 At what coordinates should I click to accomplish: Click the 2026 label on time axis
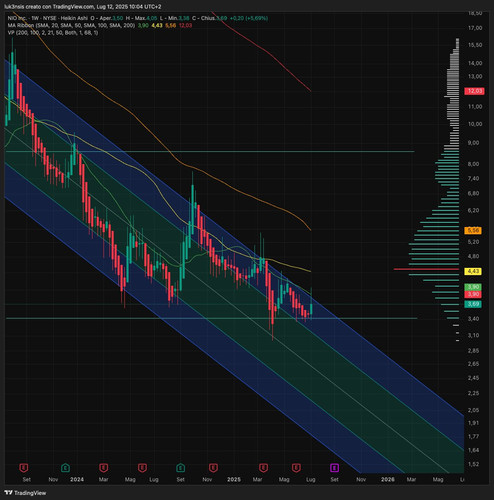pos(388,479)
